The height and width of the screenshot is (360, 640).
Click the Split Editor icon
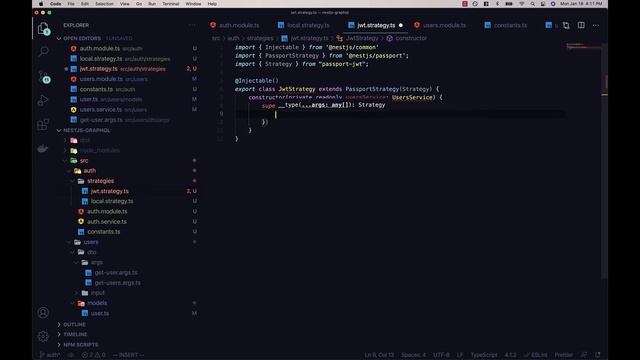(581, 25)
